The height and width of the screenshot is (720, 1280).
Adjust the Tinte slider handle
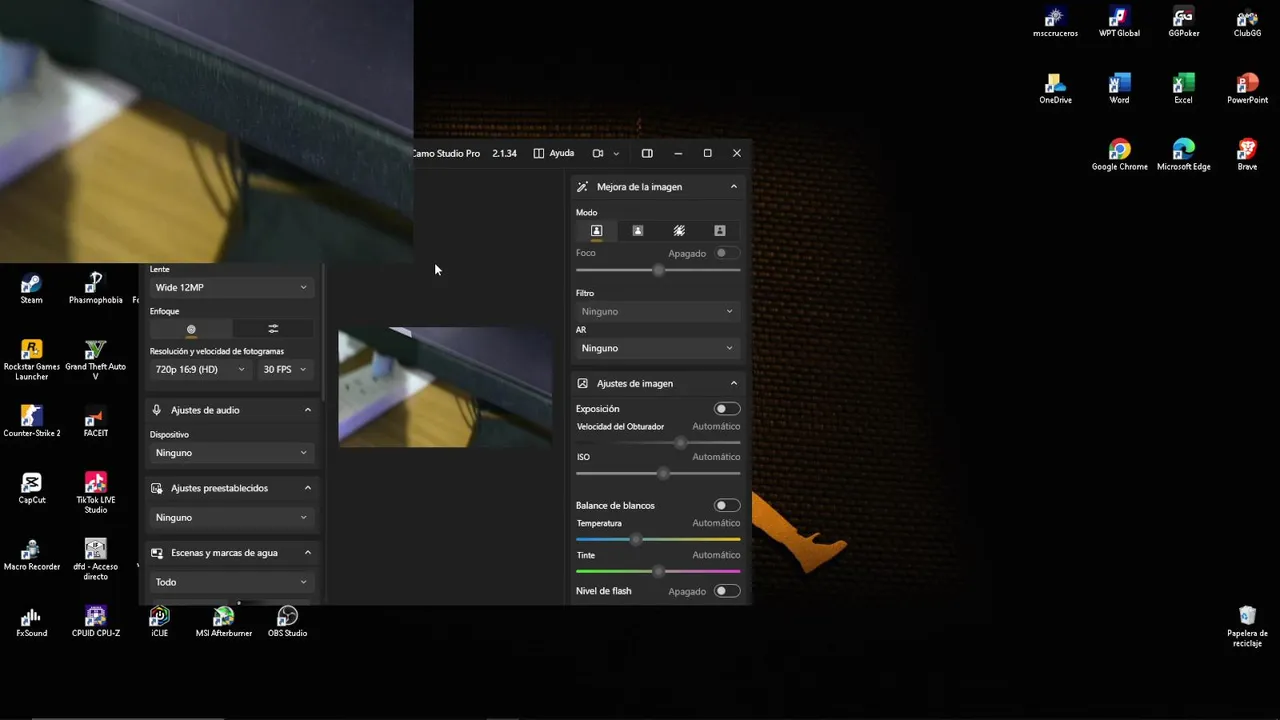658,571
